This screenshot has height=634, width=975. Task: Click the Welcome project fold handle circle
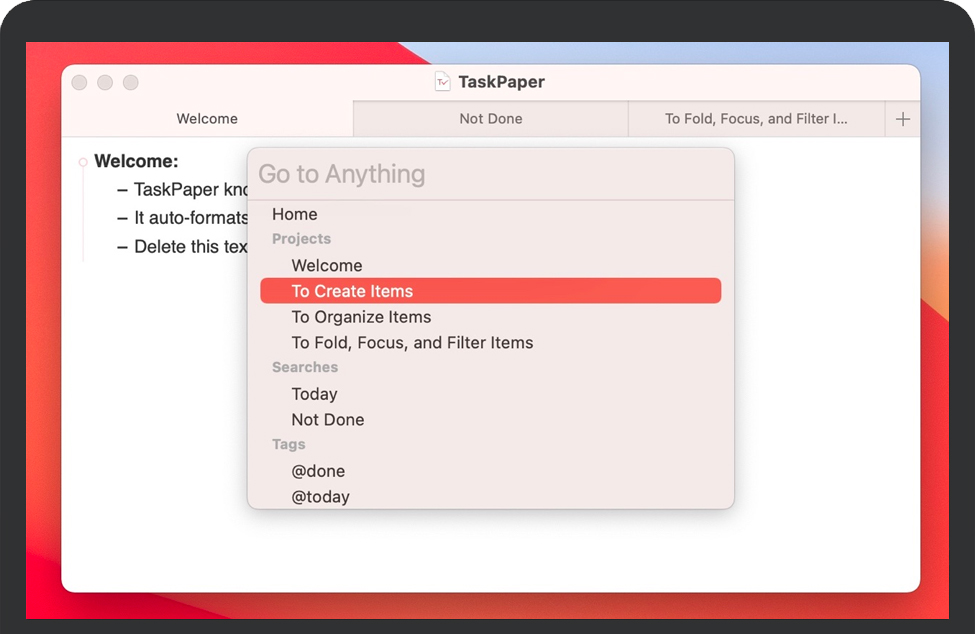83,162
